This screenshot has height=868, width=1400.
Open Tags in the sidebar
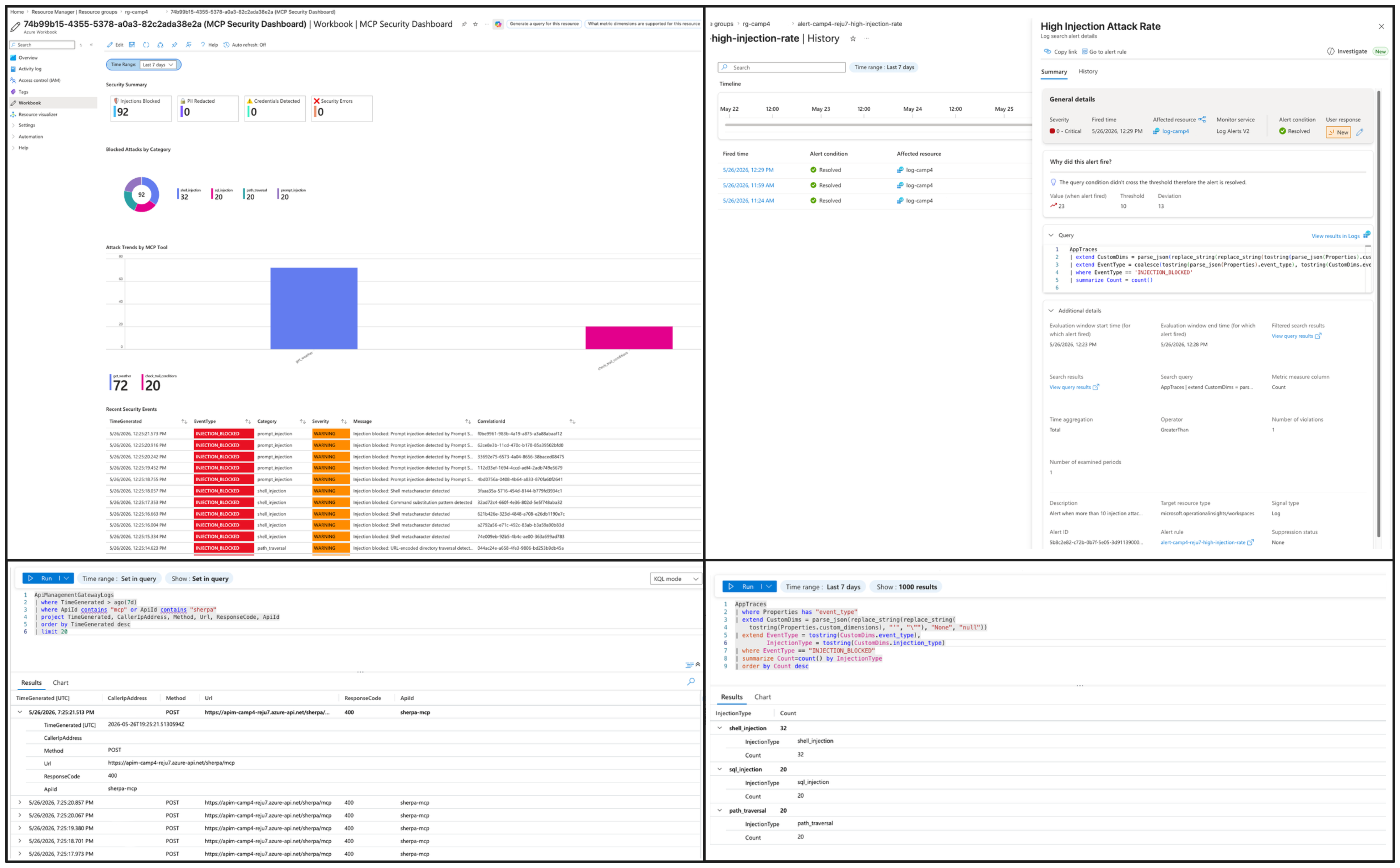coord(23,92)
